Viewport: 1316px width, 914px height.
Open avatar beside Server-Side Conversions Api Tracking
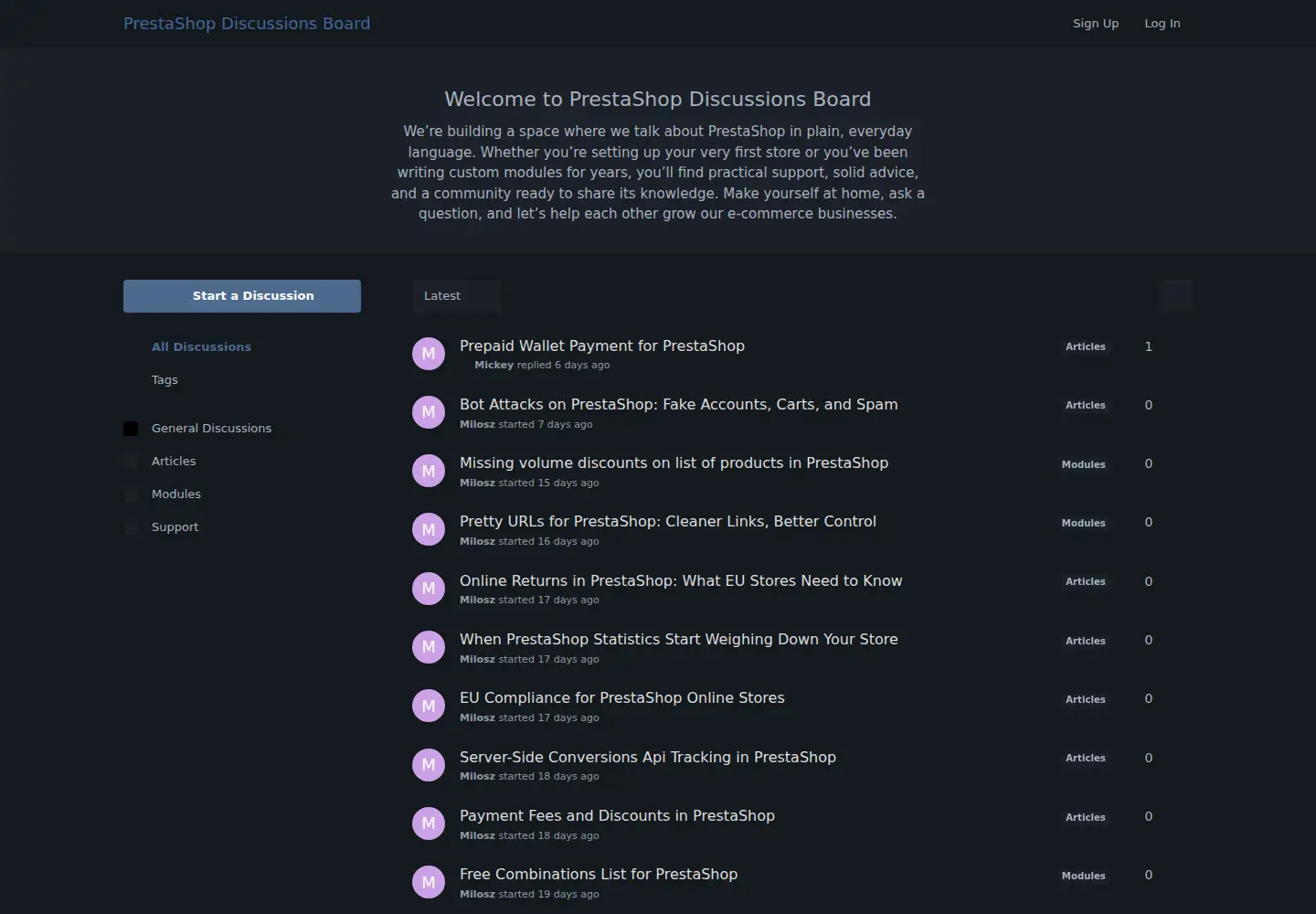(x=429, y=764)
